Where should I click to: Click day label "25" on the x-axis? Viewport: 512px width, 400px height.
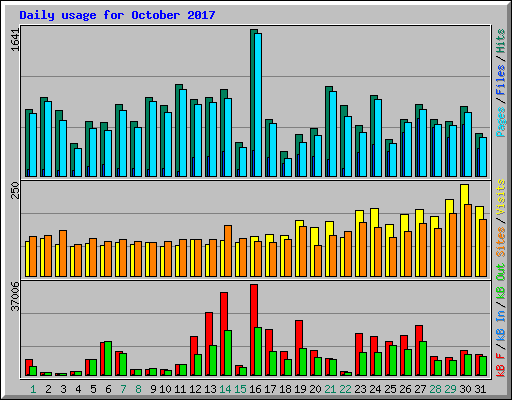(390, 389)
